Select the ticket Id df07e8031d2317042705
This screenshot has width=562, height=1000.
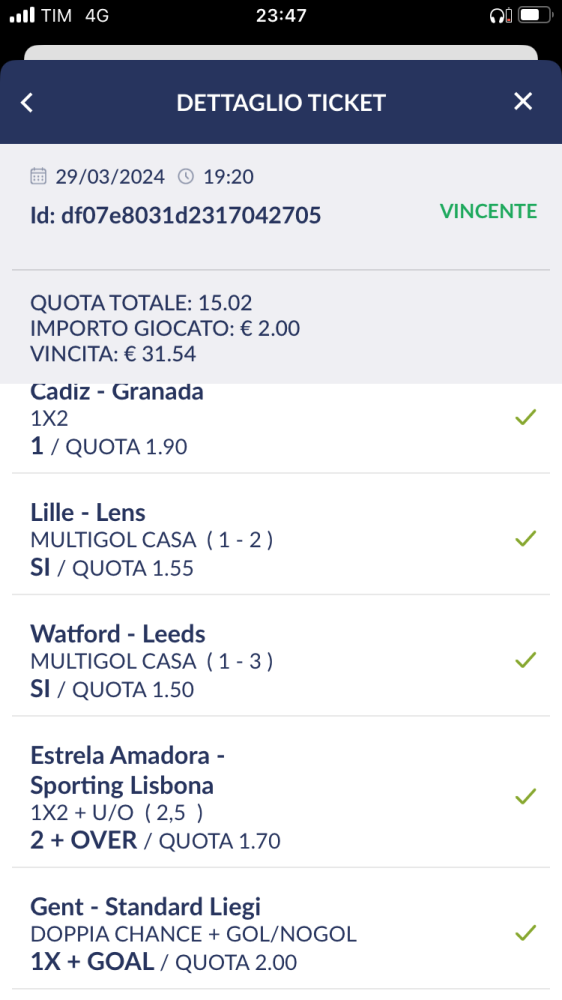click(x=175, y=215)
